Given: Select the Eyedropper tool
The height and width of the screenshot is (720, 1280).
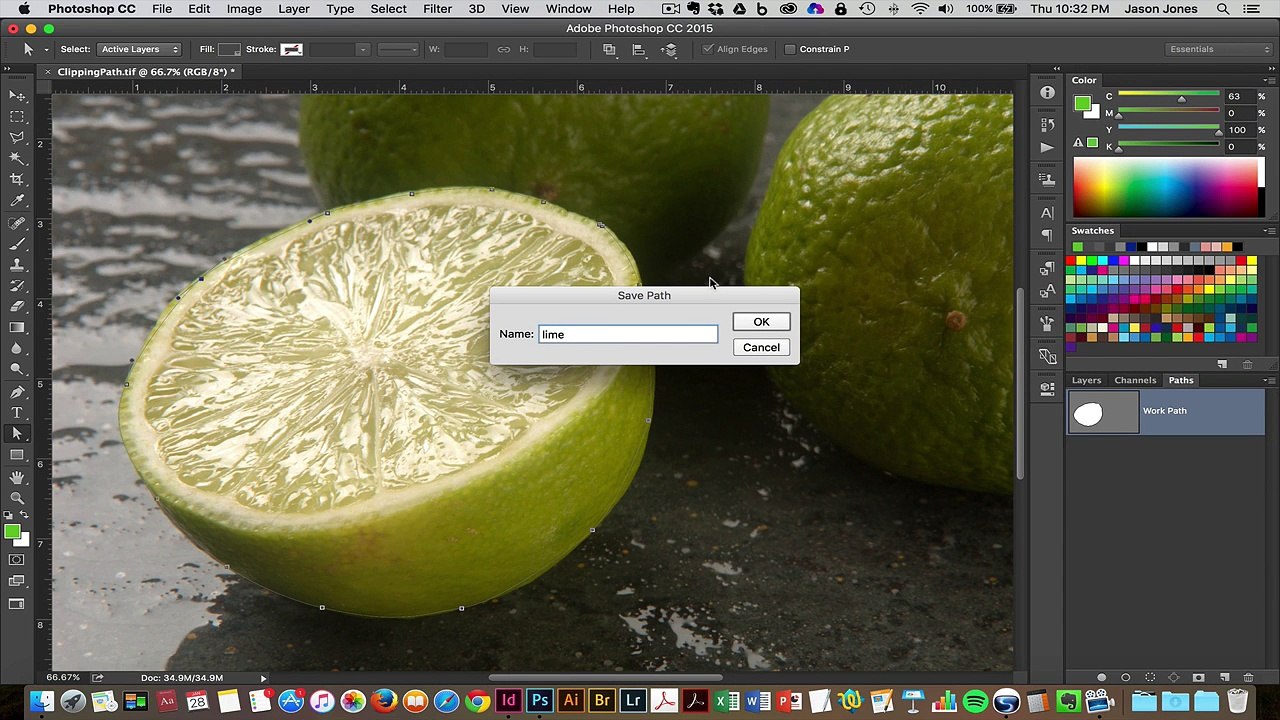Looking at the screenshot, I should pos(17,201).
